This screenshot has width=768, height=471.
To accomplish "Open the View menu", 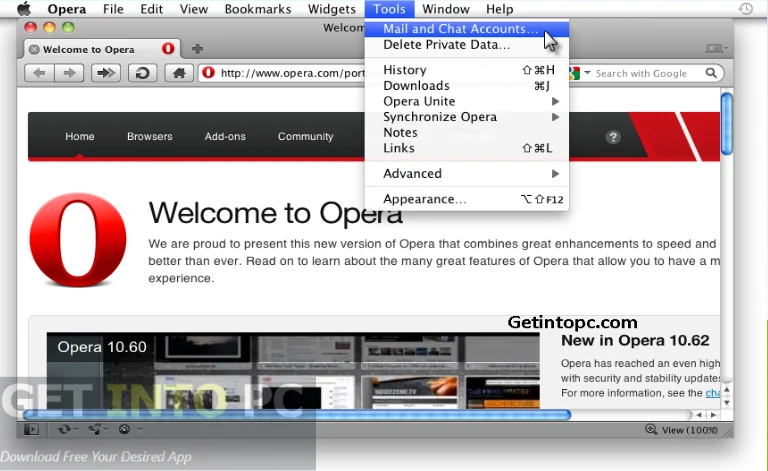I will (193, 9).
